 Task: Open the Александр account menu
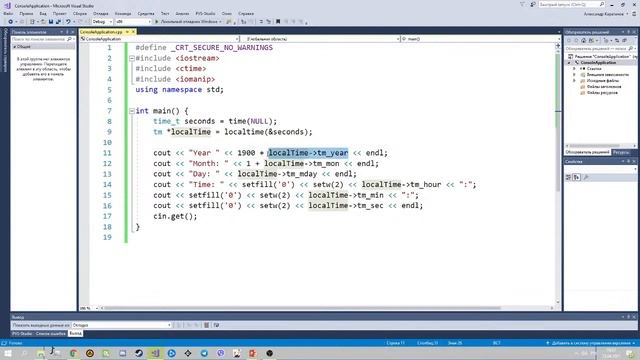click(x=606, y=14)
